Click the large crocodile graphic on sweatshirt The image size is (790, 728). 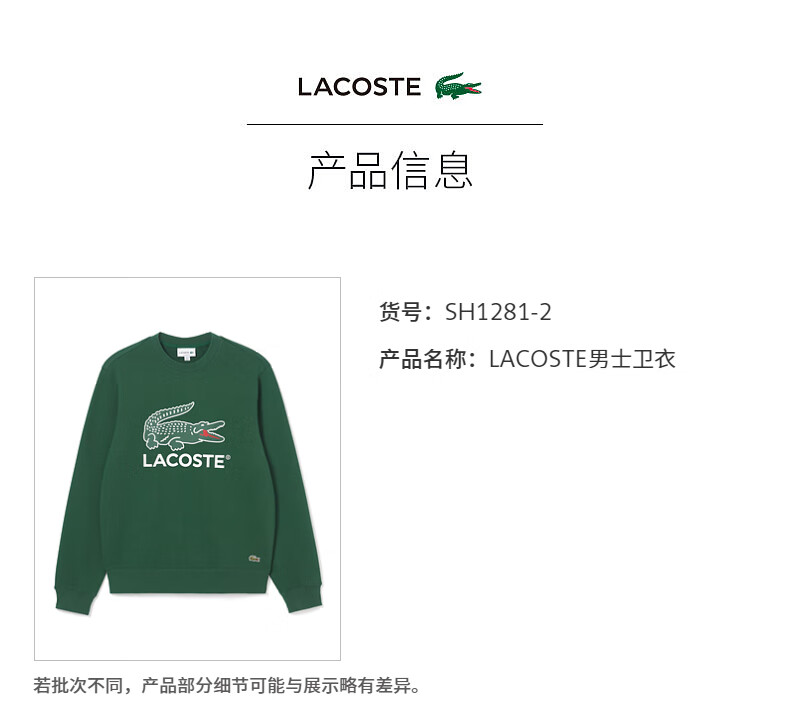[184, 426]
